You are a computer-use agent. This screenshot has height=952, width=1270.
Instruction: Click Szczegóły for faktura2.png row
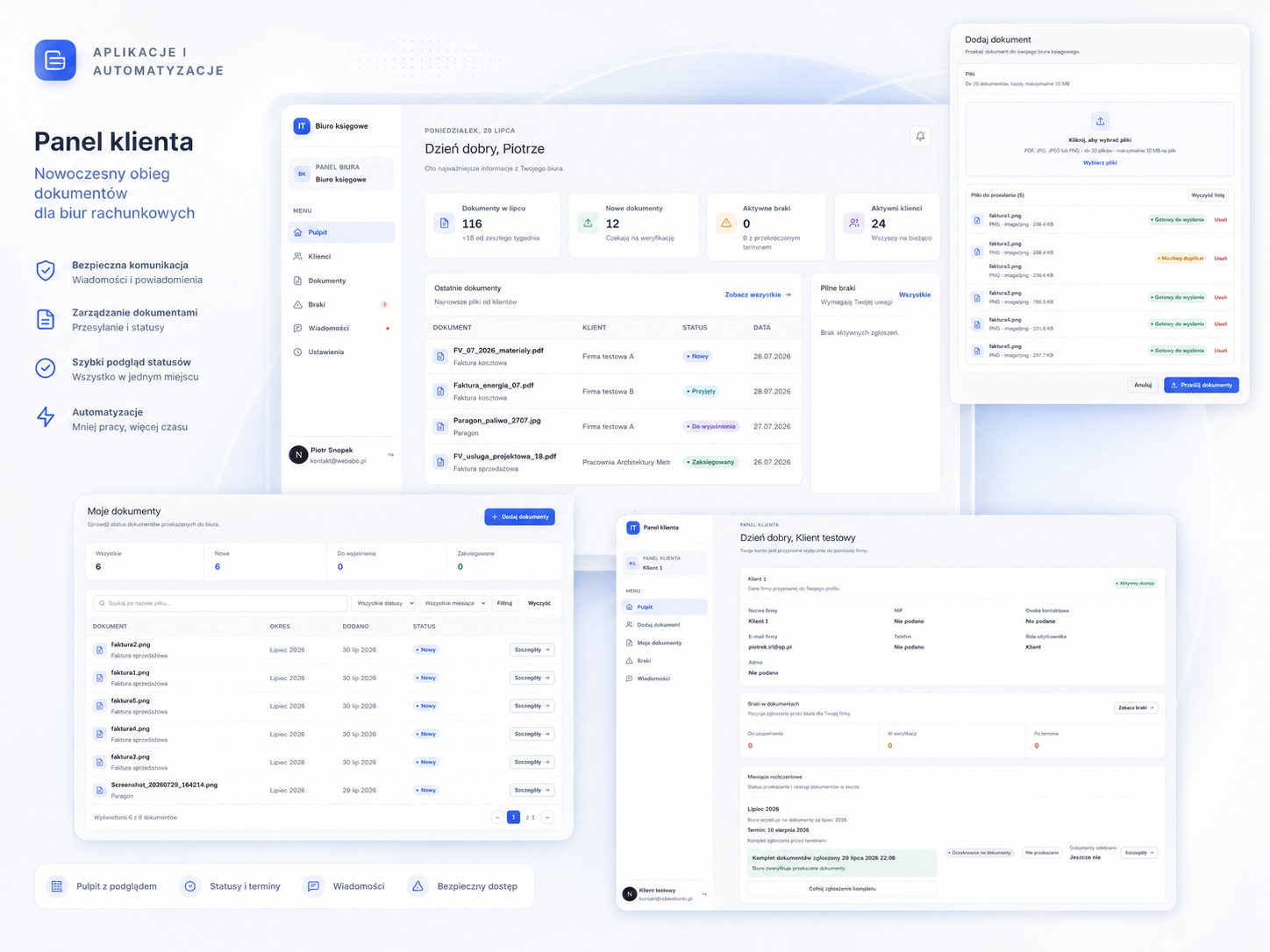(x=532, y=650)
